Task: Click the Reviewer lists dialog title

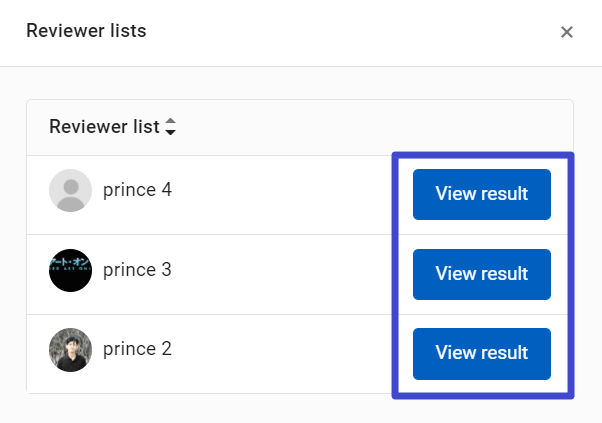Action: coord(86,31)
